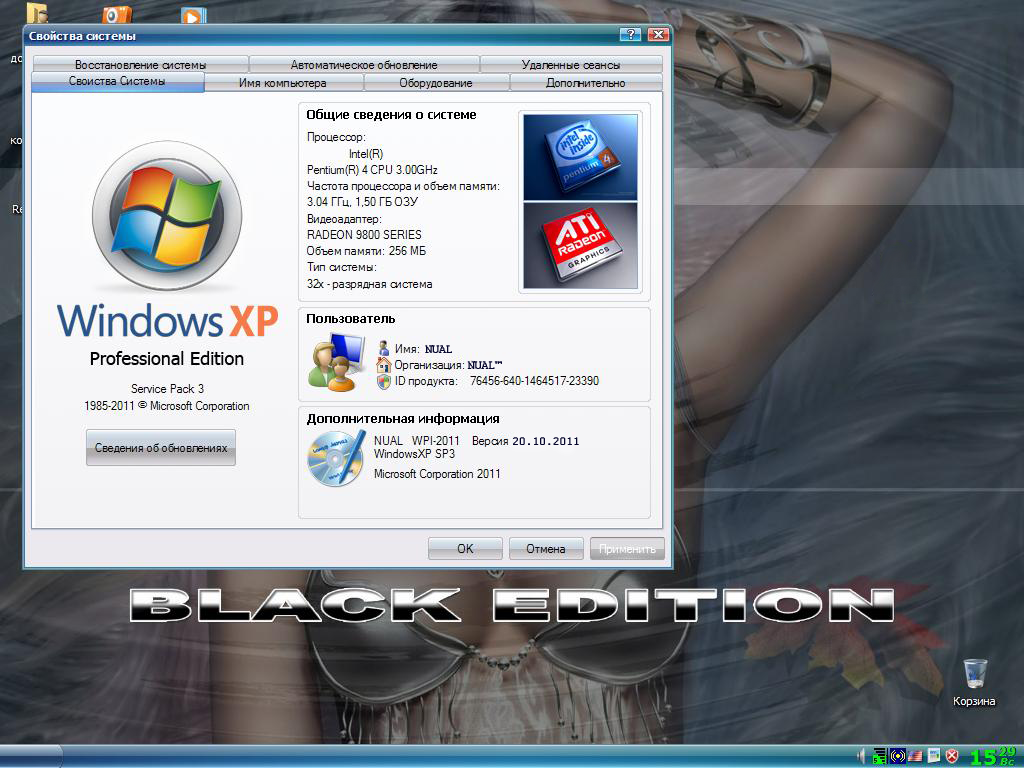Click the green network meter tray icon
Viewport: 1024px width, 768px height.
(x=880, y=756)
